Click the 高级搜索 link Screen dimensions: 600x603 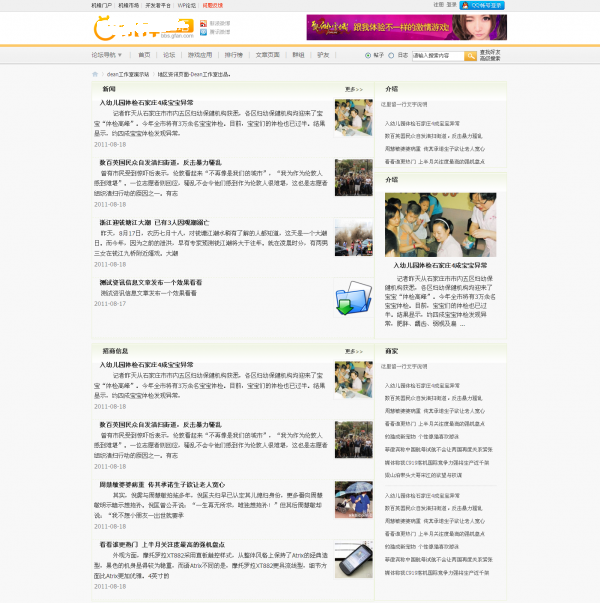[x=490, y=58]
